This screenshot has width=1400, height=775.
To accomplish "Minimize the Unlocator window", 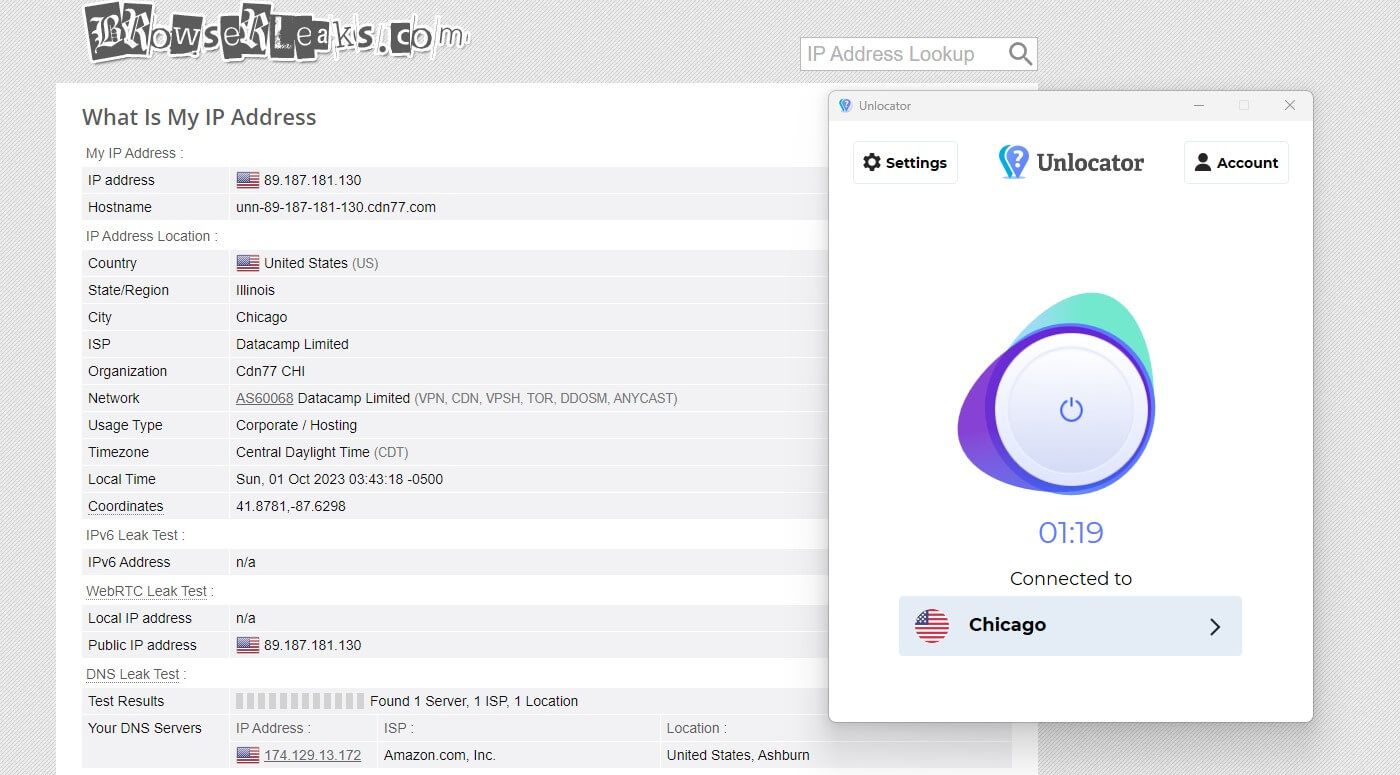I will click(x=1199, y=105).
